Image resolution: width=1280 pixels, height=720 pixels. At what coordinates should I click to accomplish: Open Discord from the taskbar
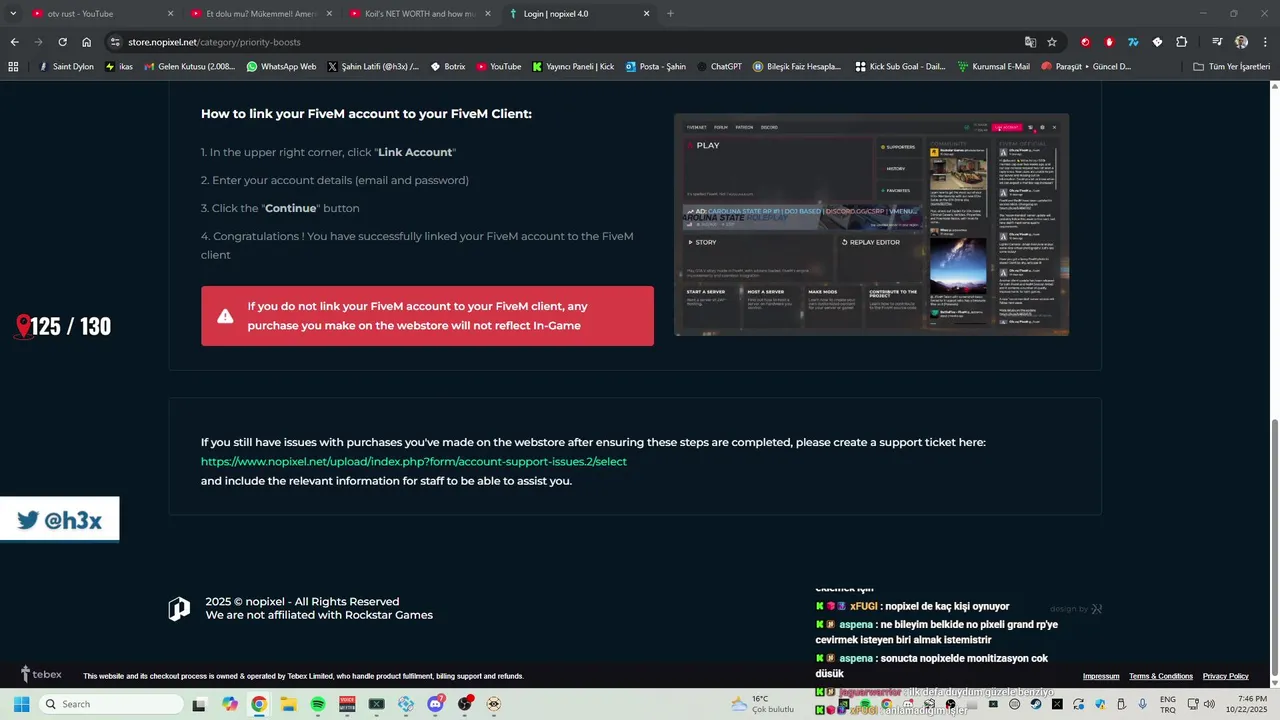pyautogui.click(x=435, y=704)
